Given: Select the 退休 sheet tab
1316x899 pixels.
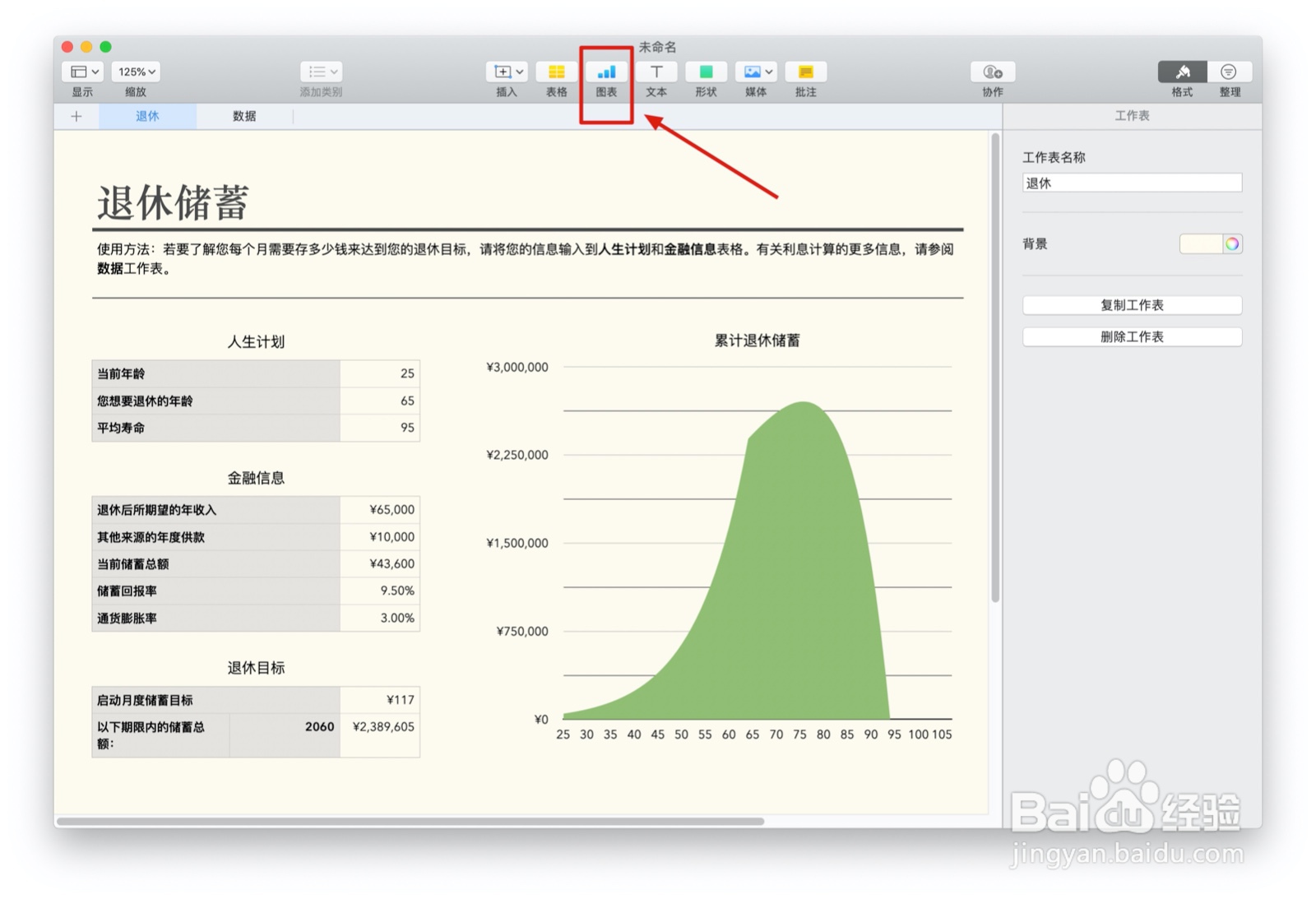Looking at the screenshot, I should point(147,116).
